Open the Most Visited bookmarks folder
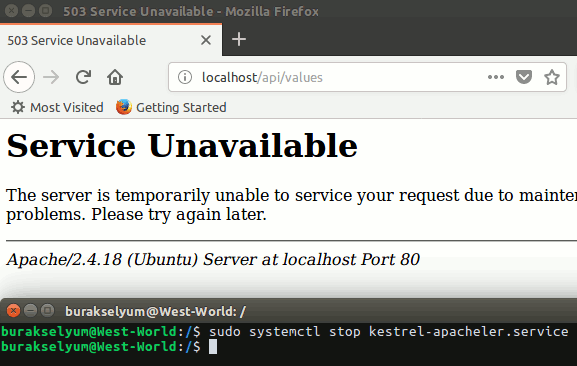The width and height of the screenshot is (577, 366). (57, 107)
